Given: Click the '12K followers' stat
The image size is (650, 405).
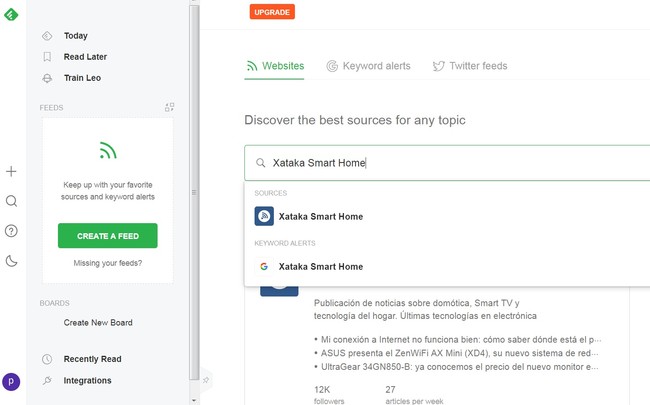Looking at the screenshot, I should [x=329, y=395].
